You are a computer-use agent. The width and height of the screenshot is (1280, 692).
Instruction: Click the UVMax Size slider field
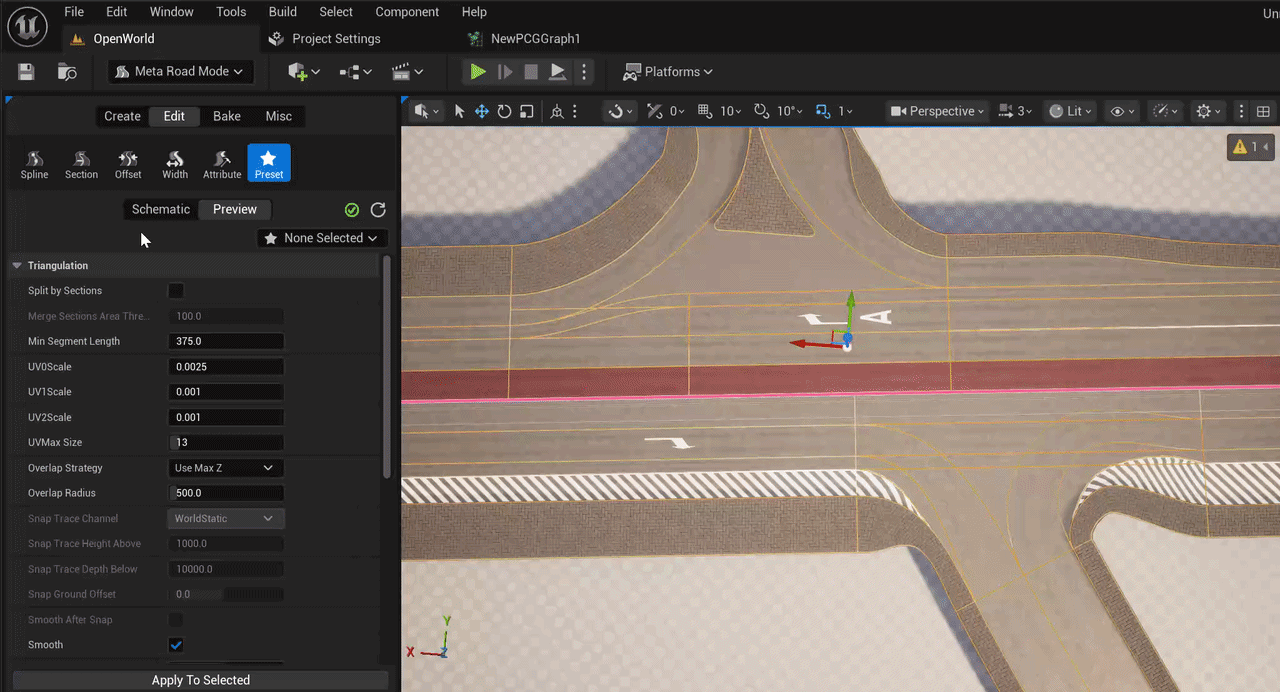pyautogui.click(x=225, y=442)
